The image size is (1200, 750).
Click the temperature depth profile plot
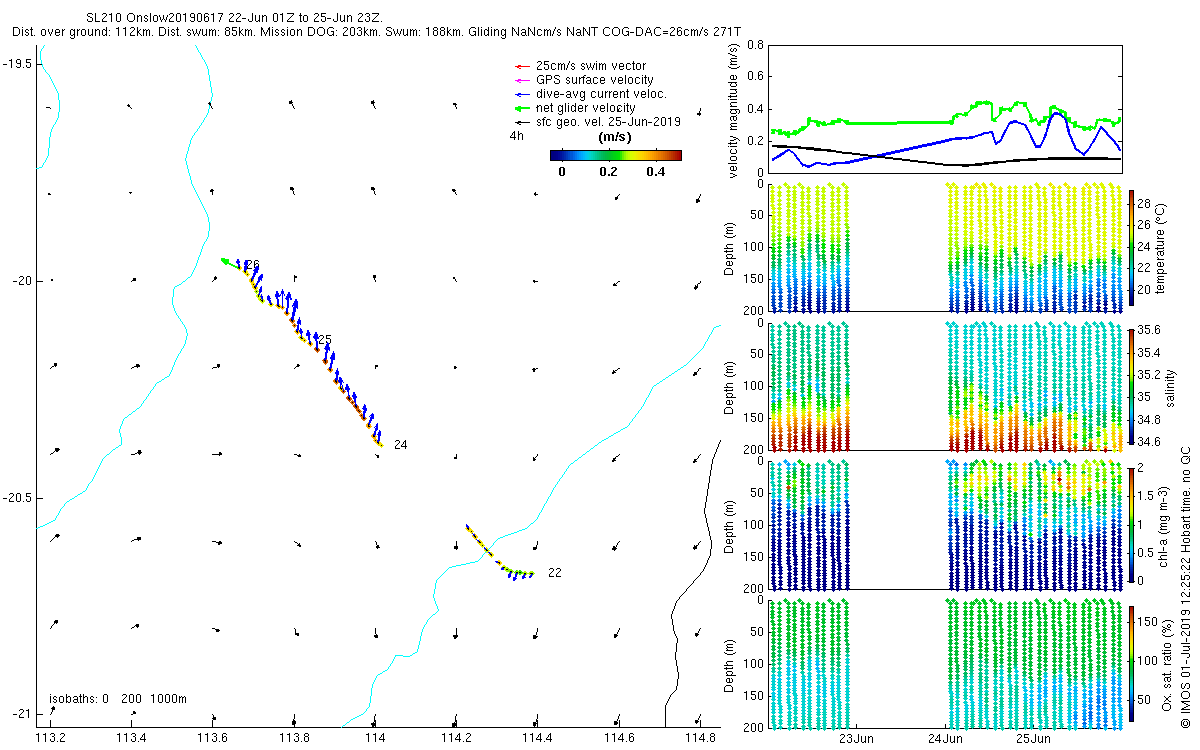945,247
